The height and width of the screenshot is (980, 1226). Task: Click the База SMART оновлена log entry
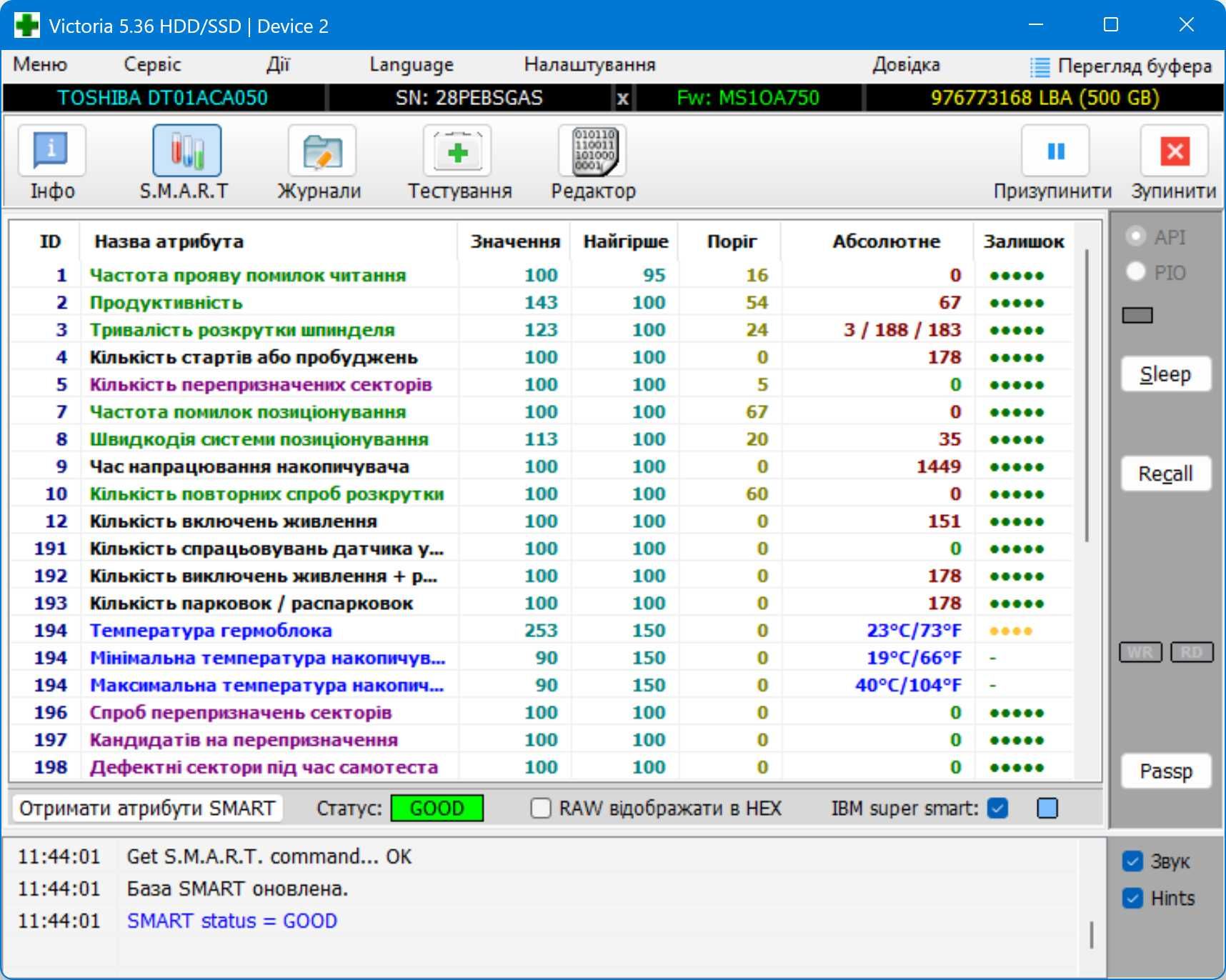[x=237, y=889]
